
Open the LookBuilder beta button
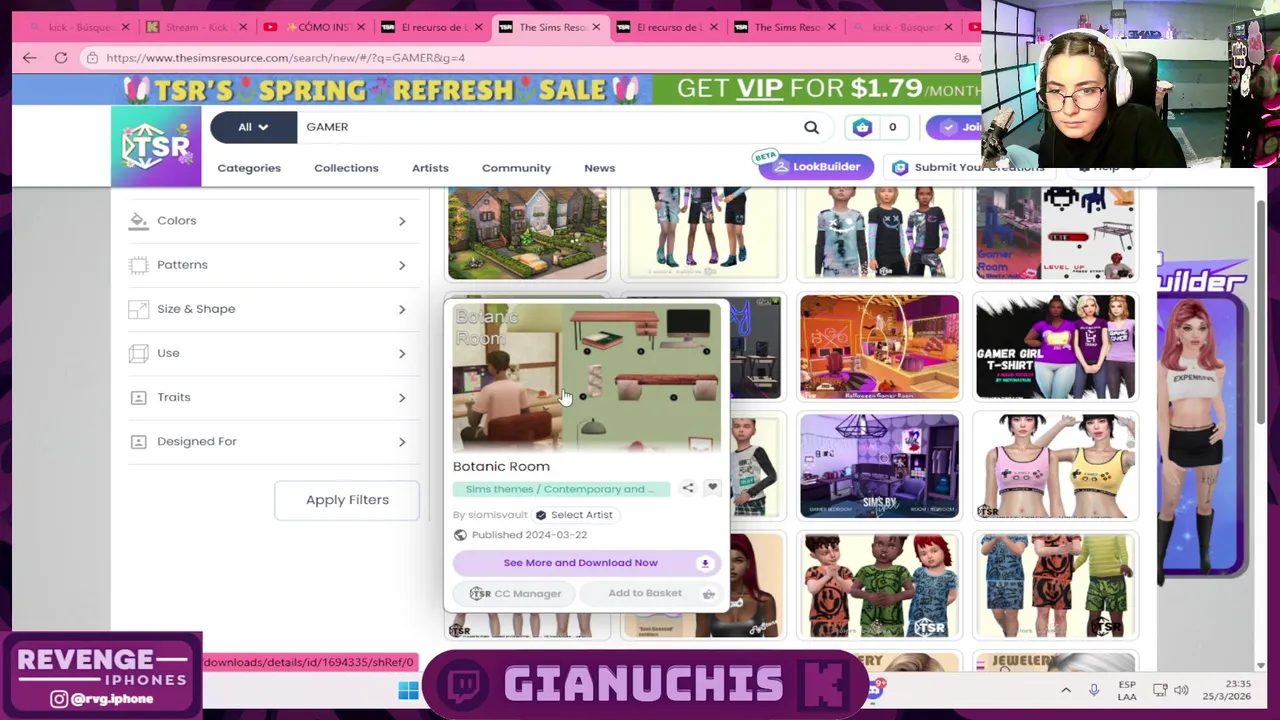[817, 167]
